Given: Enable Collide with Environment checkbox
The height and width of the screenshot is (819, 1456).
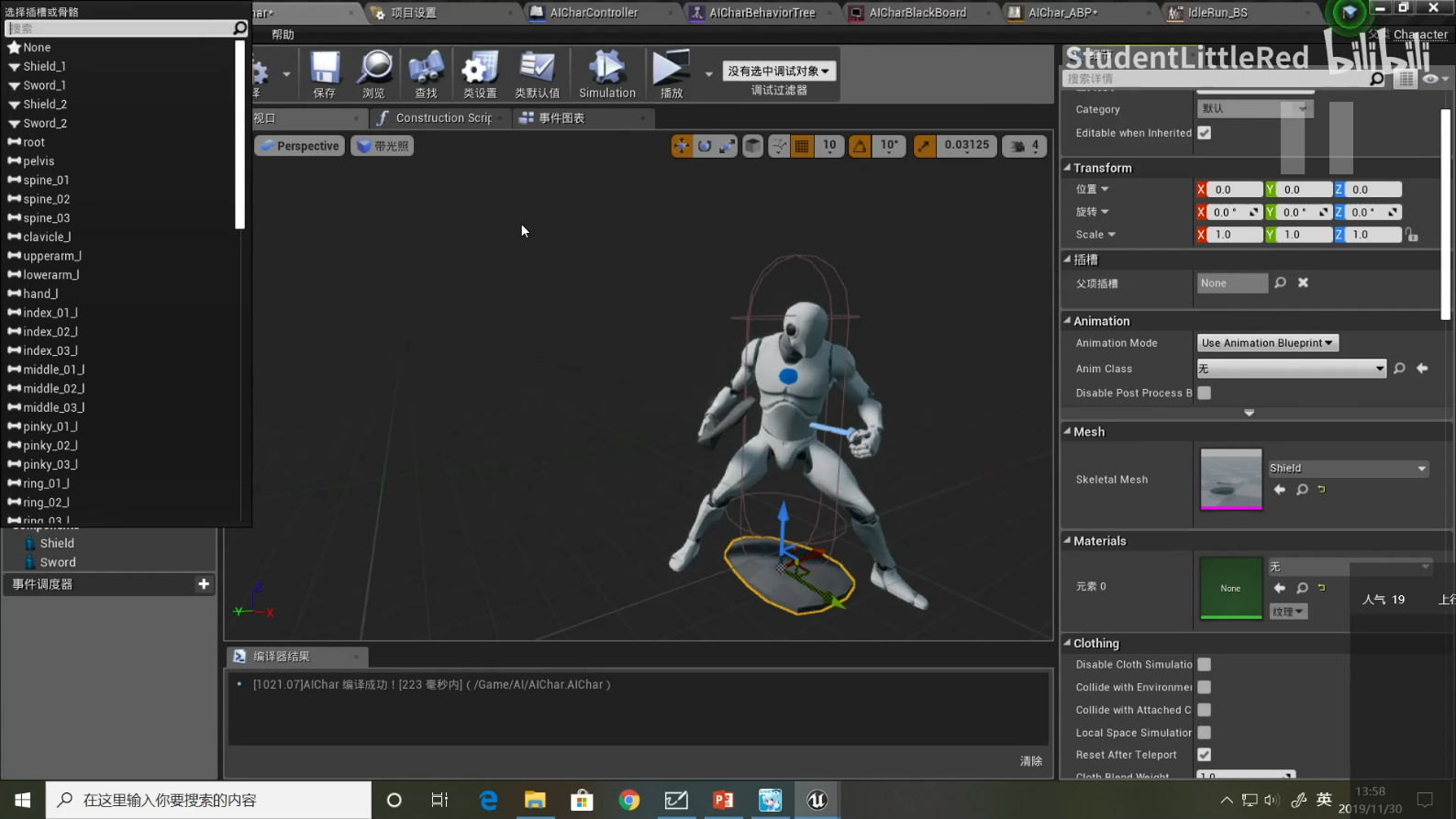Looking at the screenshot, I should [1205, 687].
